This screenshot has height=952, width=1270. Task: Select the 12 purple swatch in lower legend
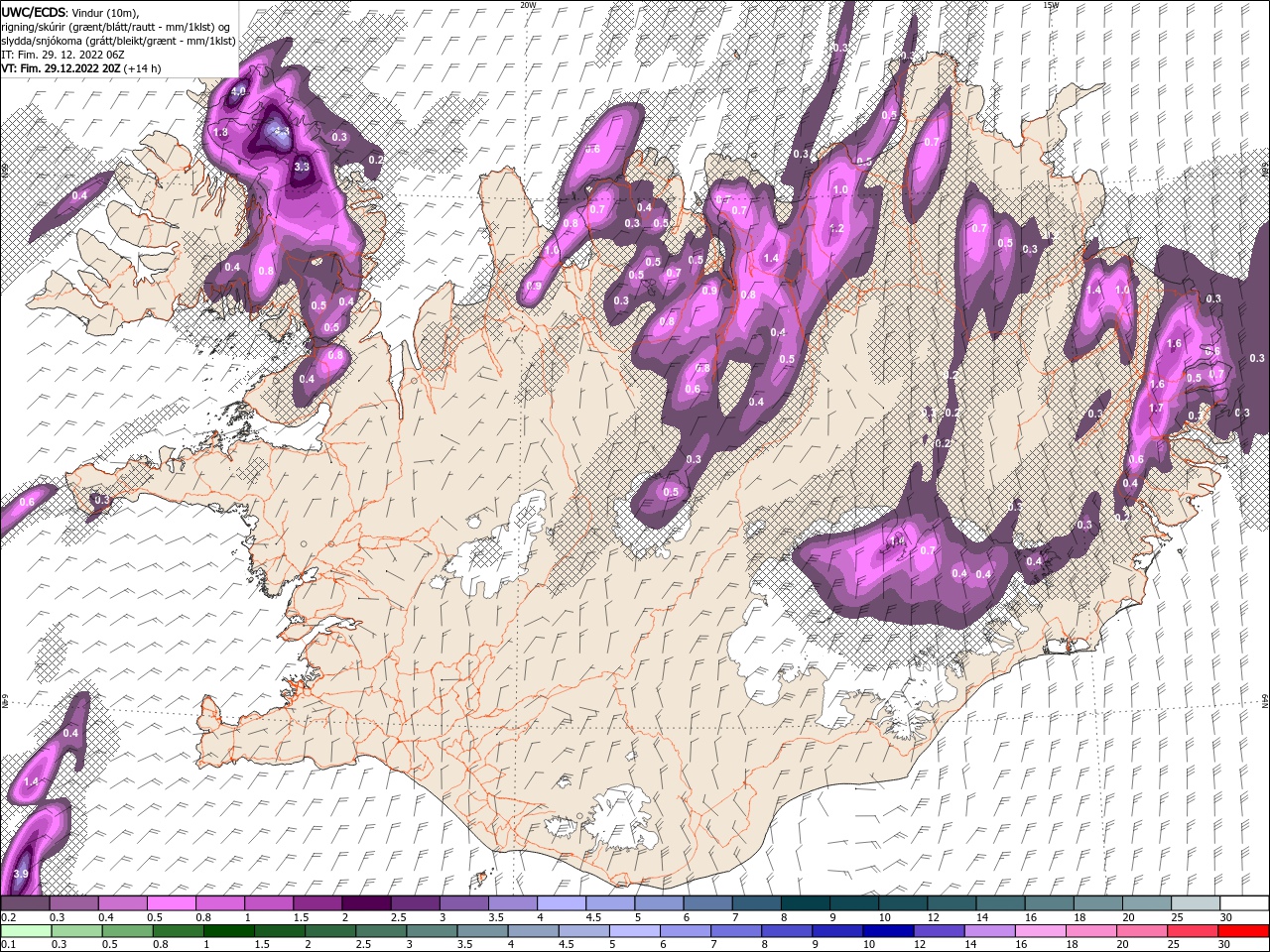point(939,930)
